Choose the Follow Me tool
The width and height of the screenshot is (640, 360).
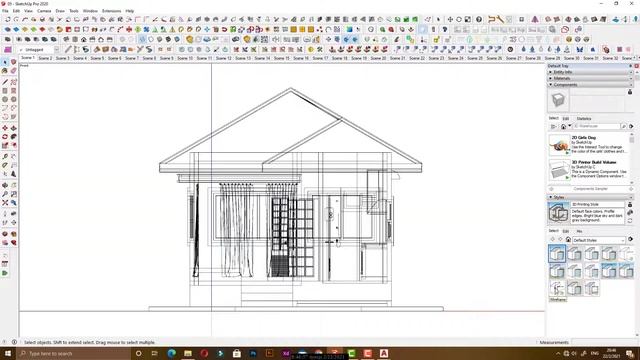(13, 137)
